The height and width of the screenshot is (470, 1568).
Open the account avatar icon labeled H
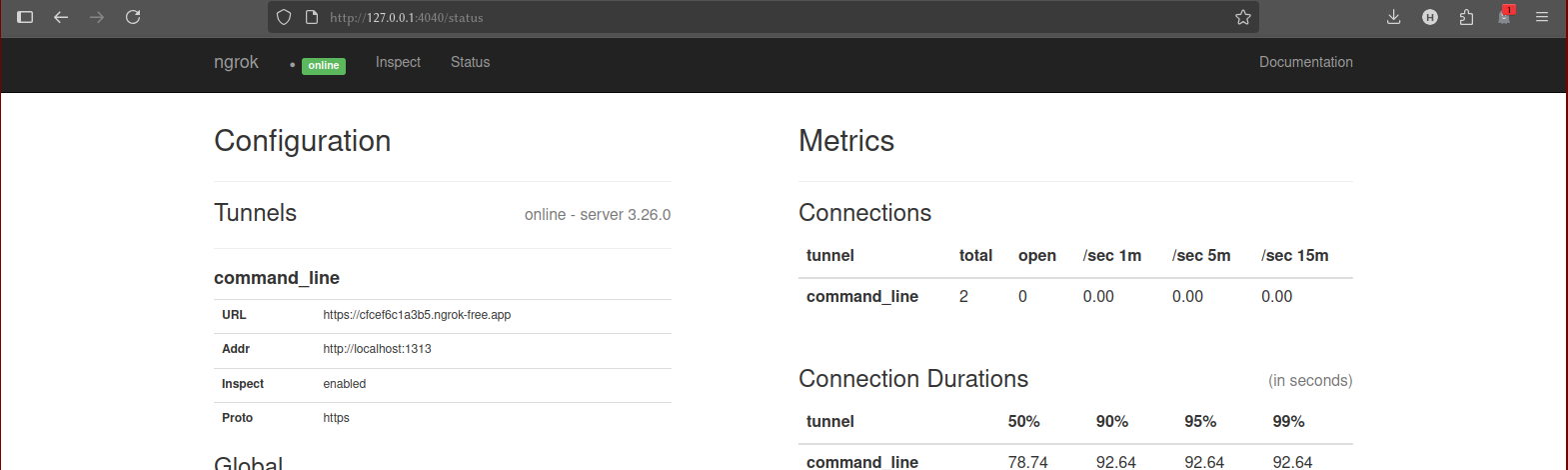pos(1430,17)
